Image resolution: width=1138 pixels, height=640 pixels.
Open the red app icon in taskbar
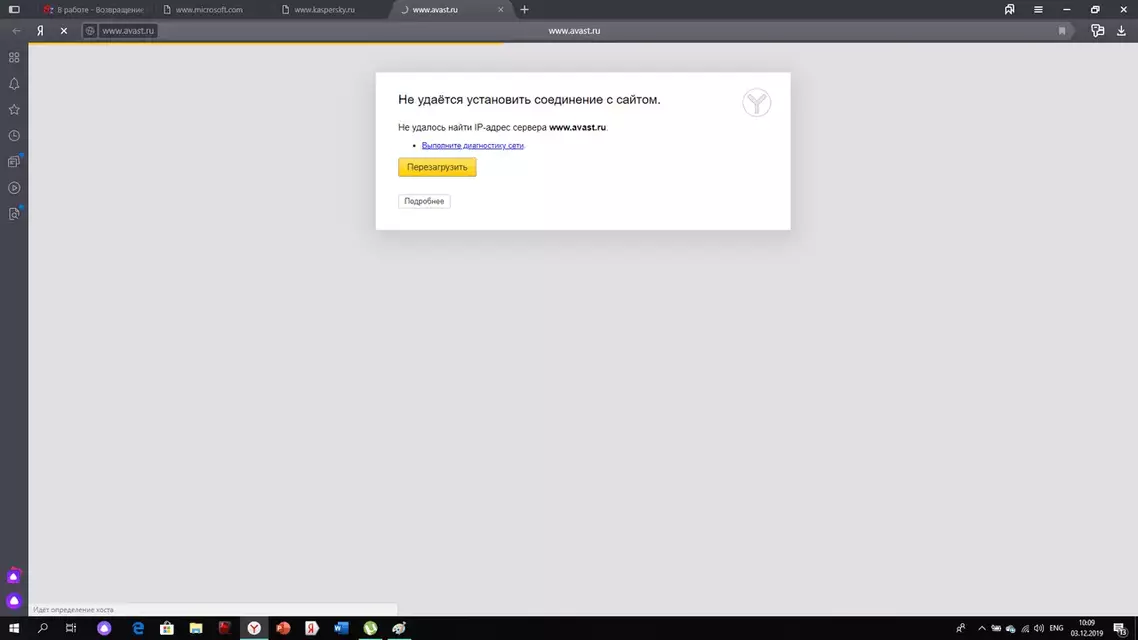coord(225,628)
